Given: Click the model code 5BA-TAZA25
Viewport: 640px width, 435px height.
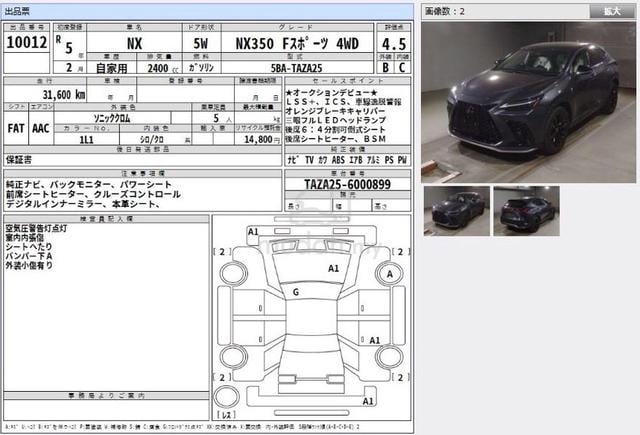Looking at the screenshot, I should tap(297, 68).
